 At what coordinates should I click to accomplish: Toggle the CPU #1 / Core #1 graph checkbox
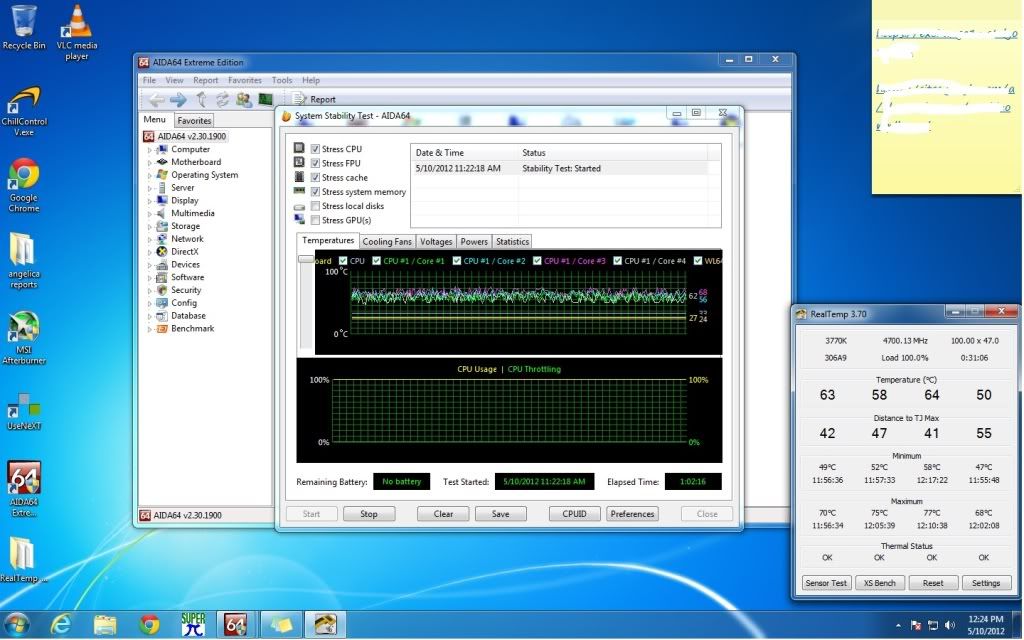click(376, 261)
